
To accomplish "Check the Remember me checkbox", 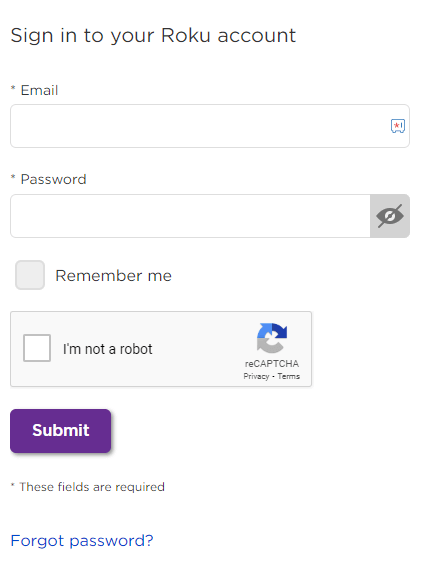I will coord(30,275).
